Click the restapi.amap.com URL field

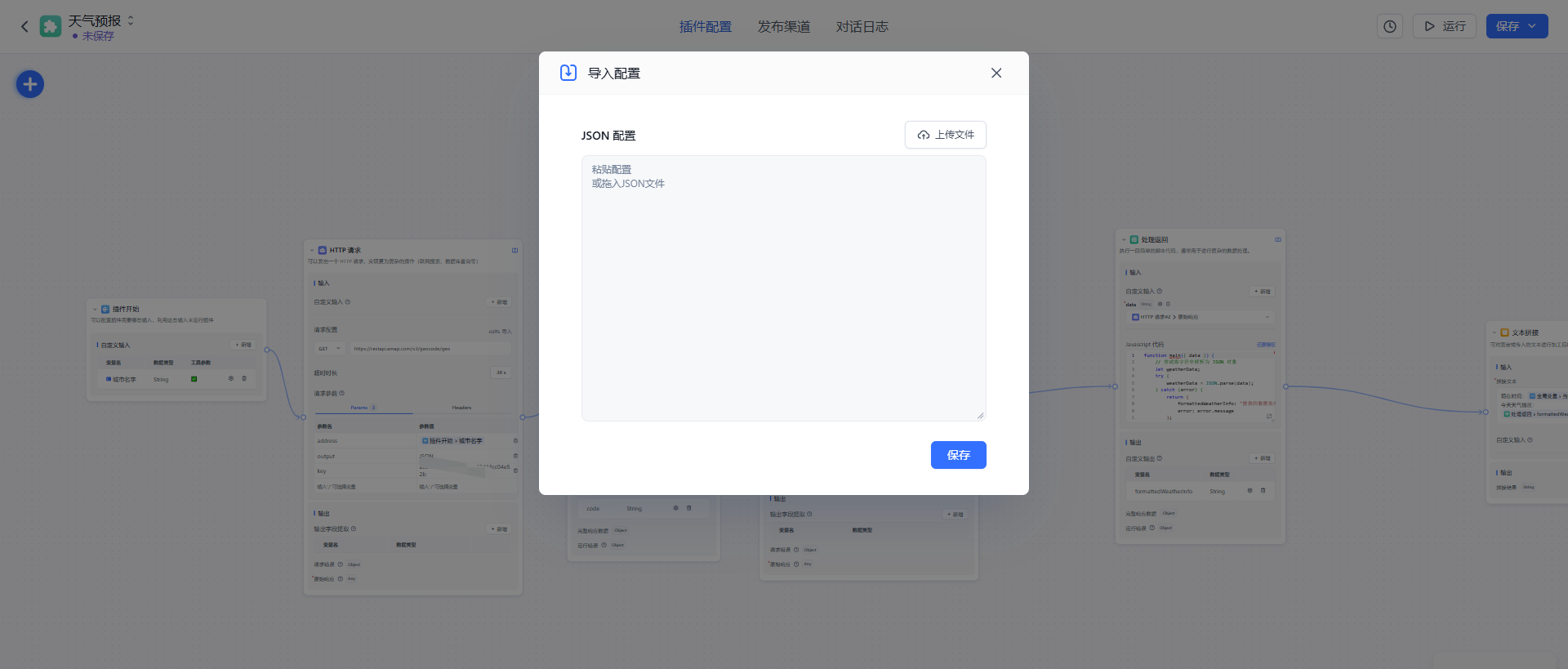[430, 349]
